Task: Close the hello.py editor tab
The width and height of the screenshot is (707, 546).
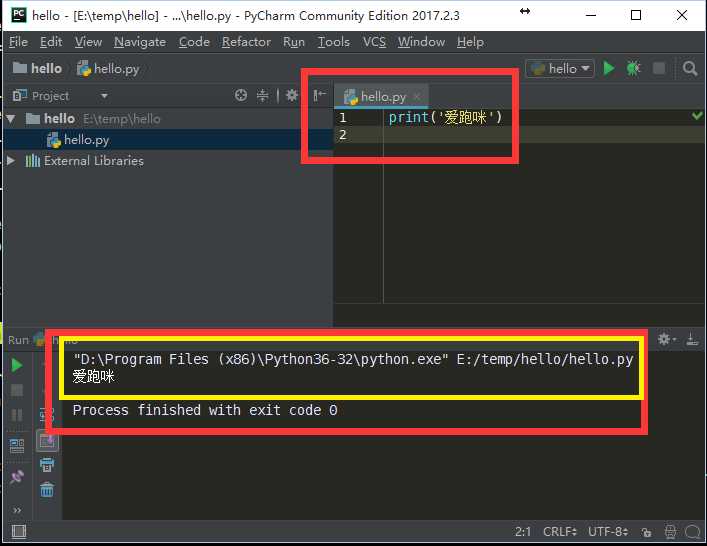Action: click(x=417, y=96)
